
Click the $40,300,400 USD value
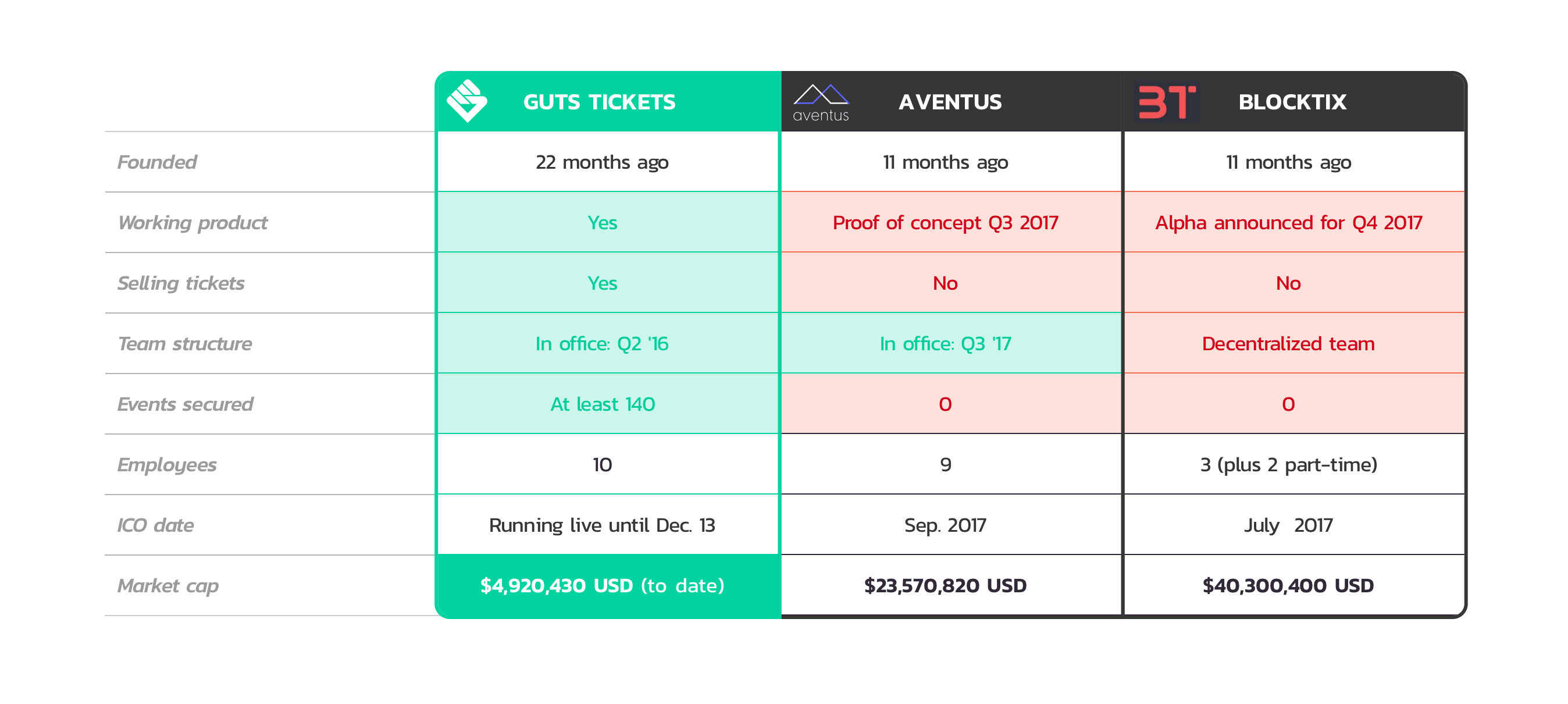click(1288, 586)
